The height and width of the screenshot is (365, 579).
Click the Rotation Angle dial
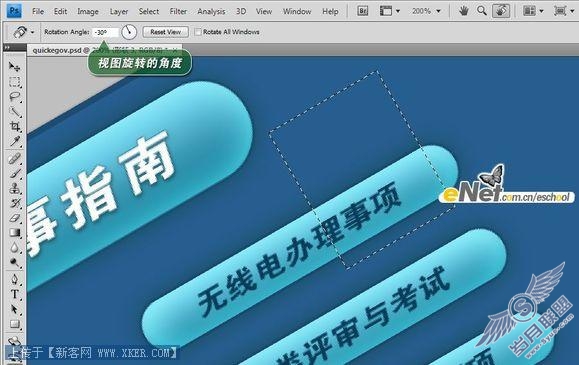129,32
